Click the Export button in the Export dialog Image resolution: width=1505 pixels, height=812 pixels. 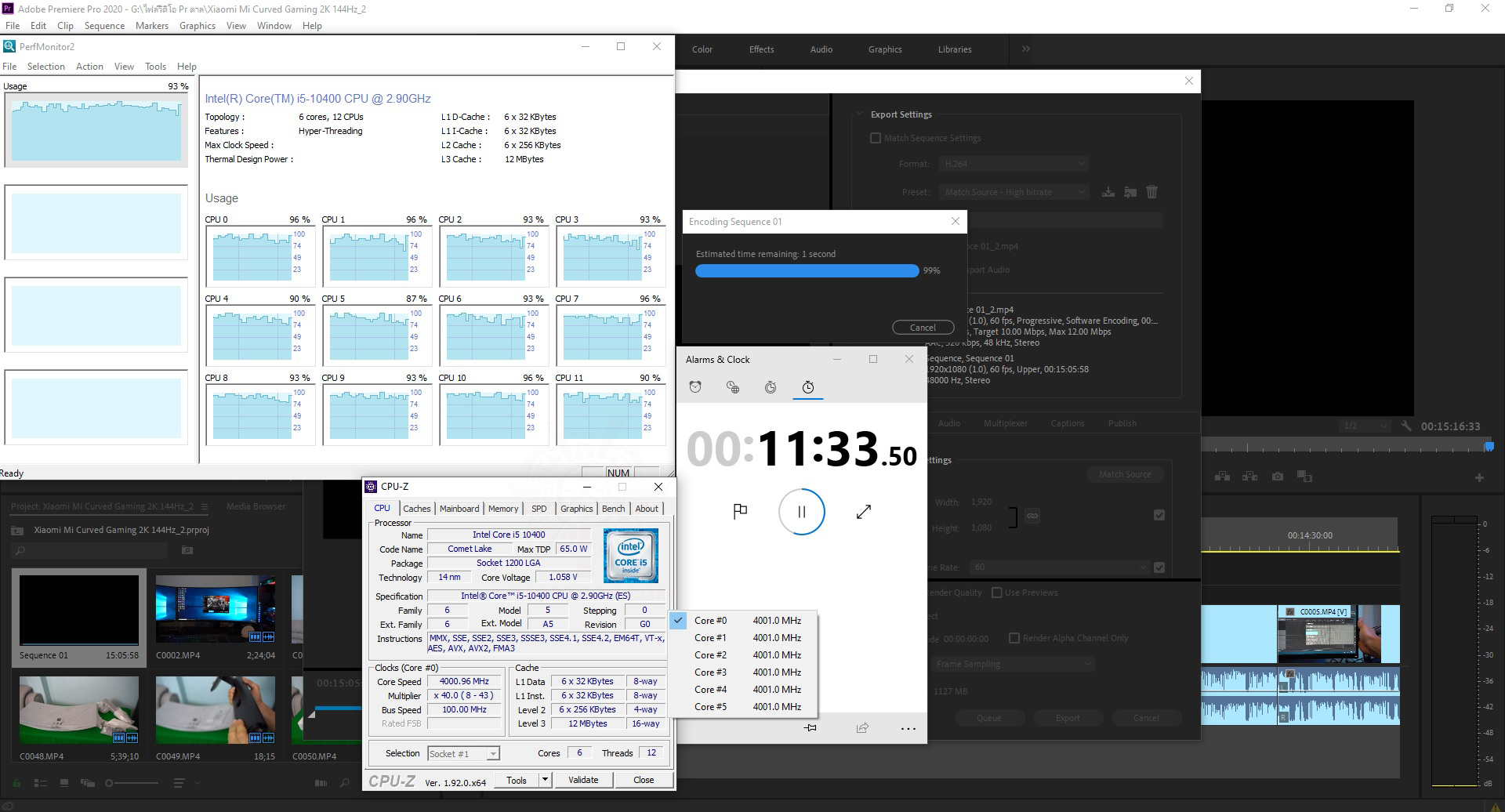click(x=1068, y=718)
